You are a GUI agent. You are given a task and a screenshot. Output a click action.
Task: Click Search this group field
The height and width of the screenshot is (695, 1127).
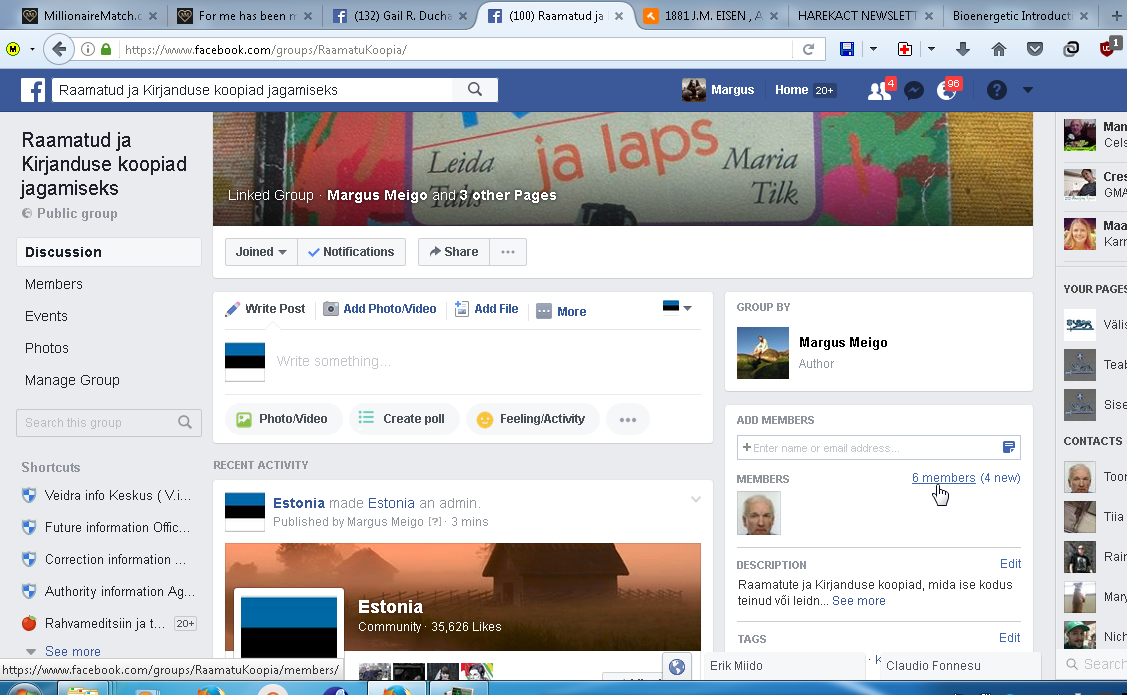pyautogui.click(x=109, y=423)
